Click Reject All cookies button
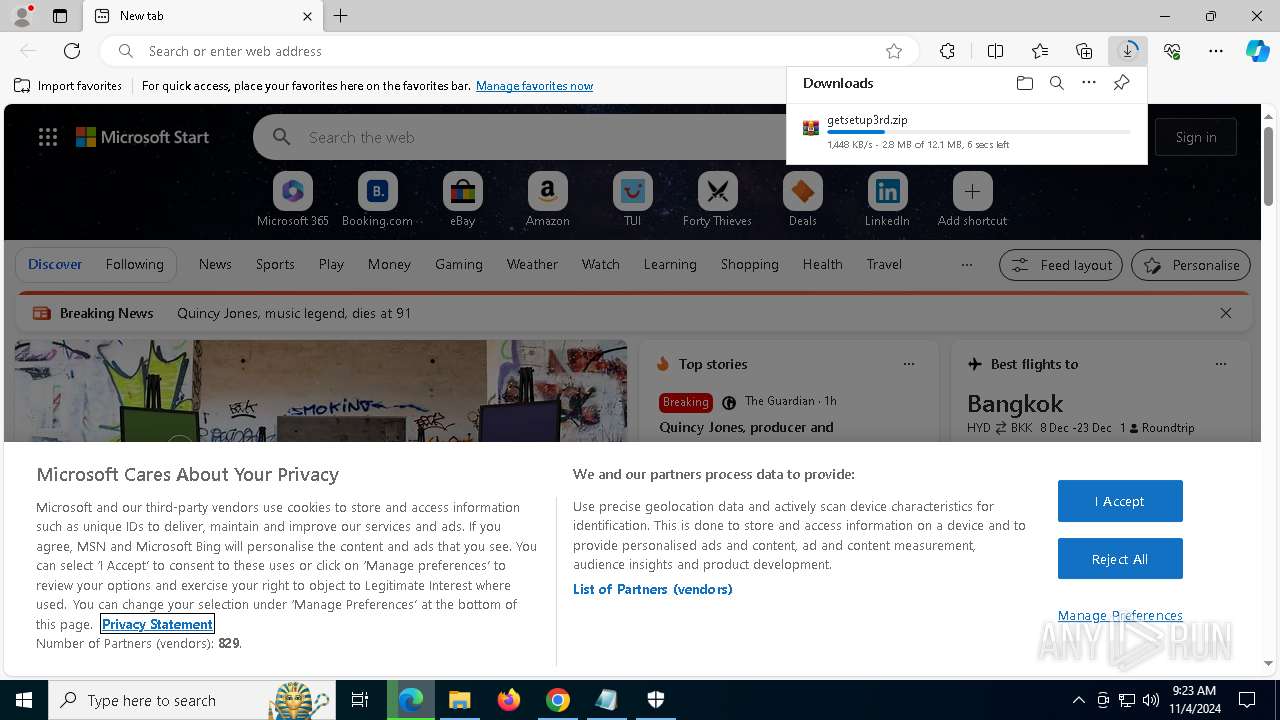This screenshot has width=1280, height=720. point(1120,559)
